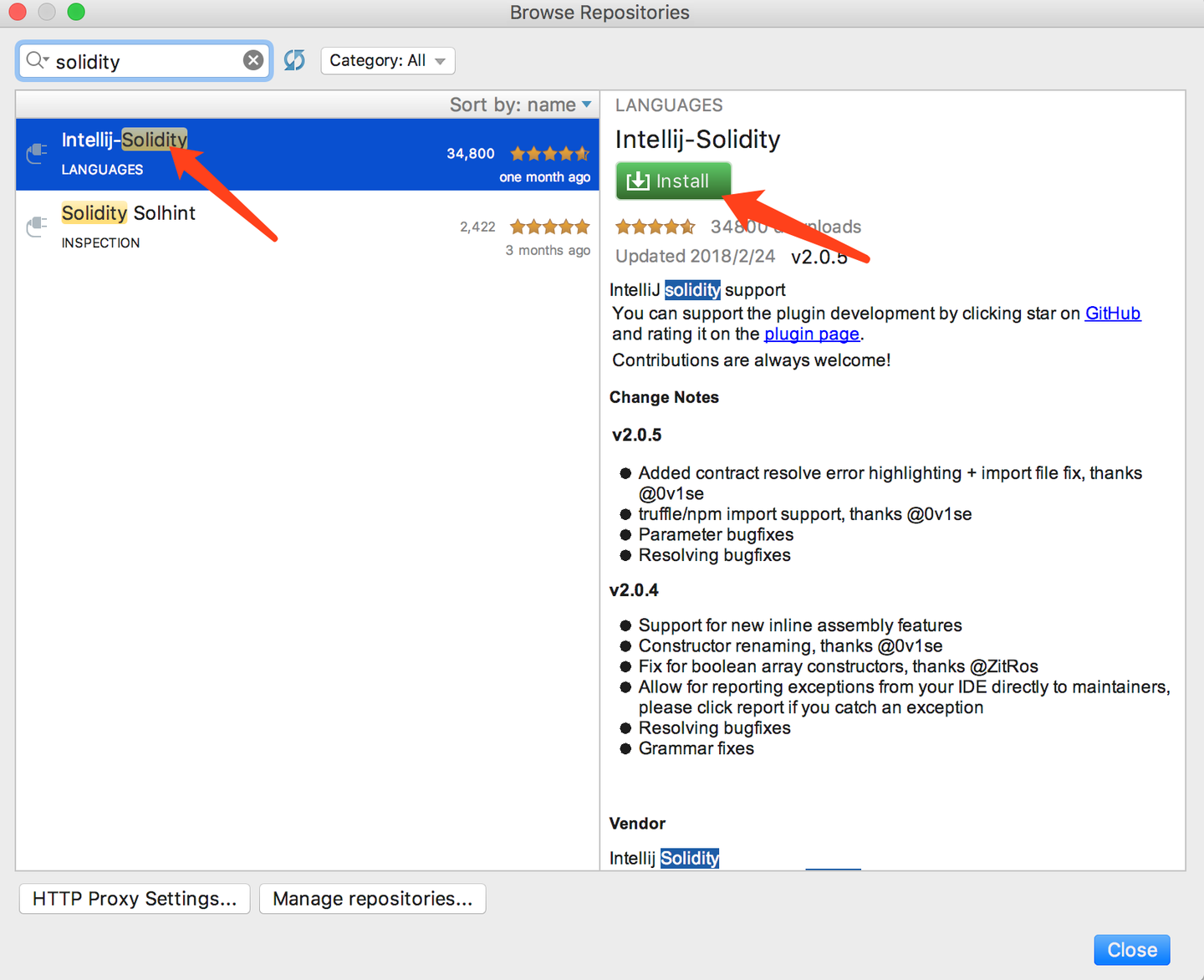Click the star rating in Solidity Solhint row

(x=550, y=227)
